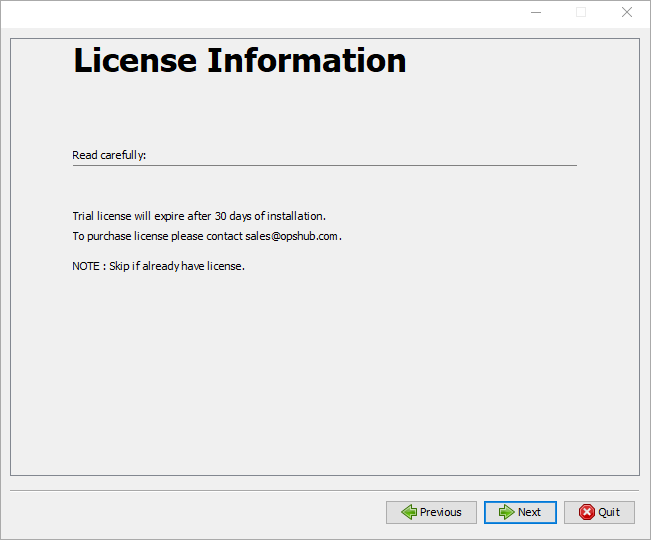Click the trial license expiry sentence

pyautogui.click(x=199, y=216)
